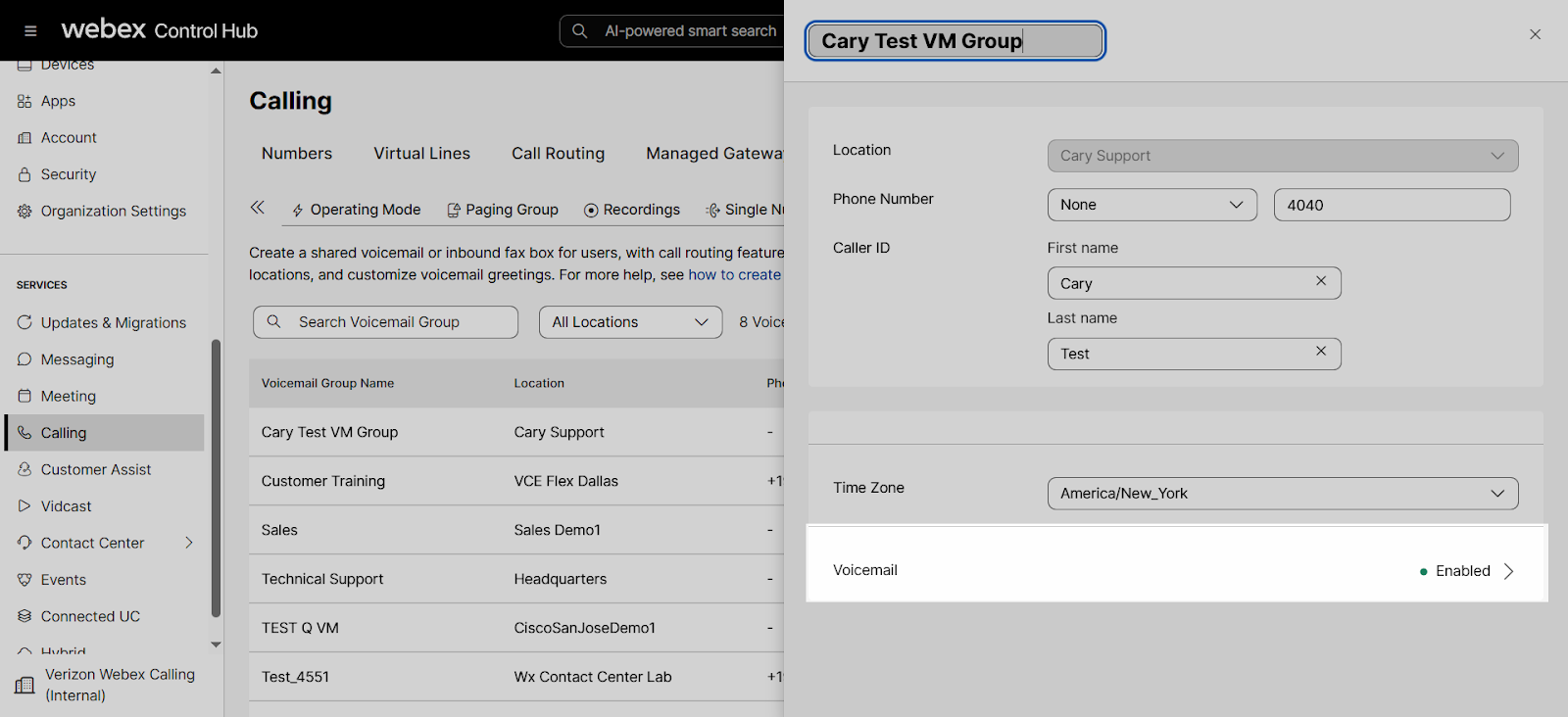This screenshot has height=717, width=1568.
Task: Click the VCE Flex Dallas location cell
Action: coord(566,481)
